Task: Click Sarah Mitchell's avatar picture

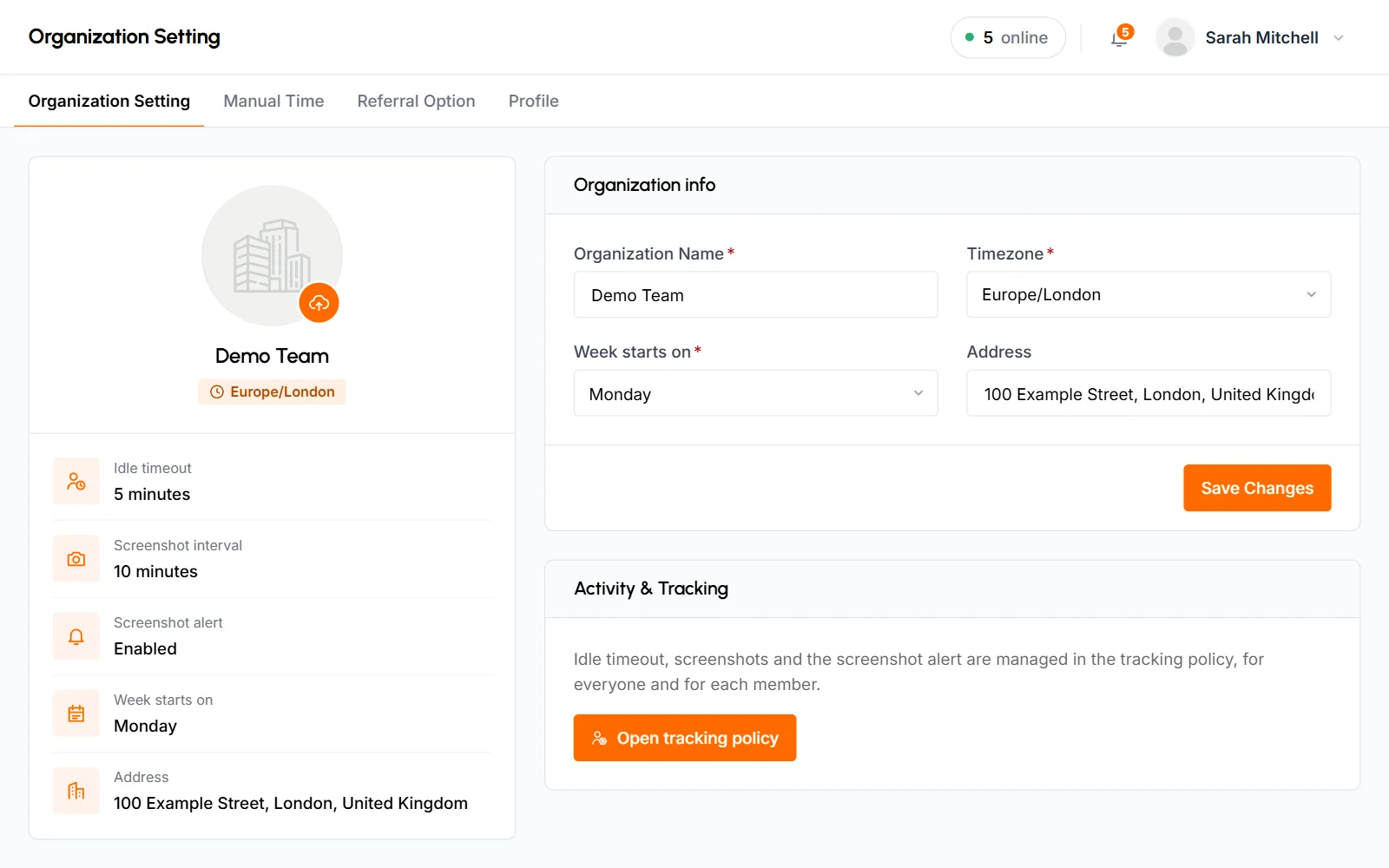Action: point(1175,37)
